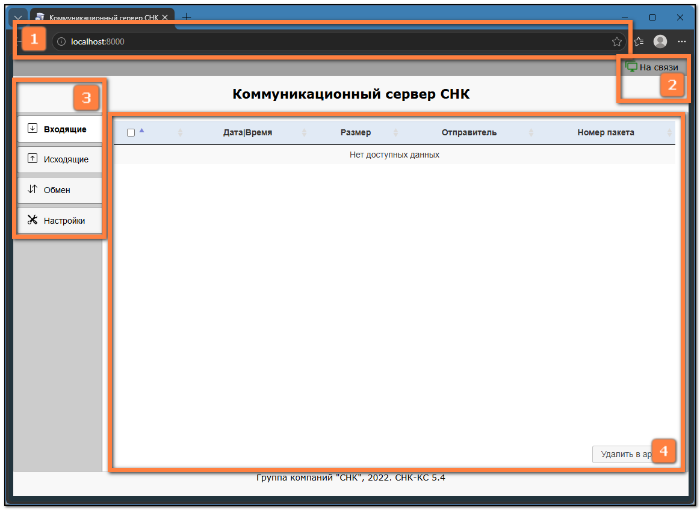700x510 pixels.
Task: Close the Коммуникационный сервер СНК tab
Action: click(165, 17)
